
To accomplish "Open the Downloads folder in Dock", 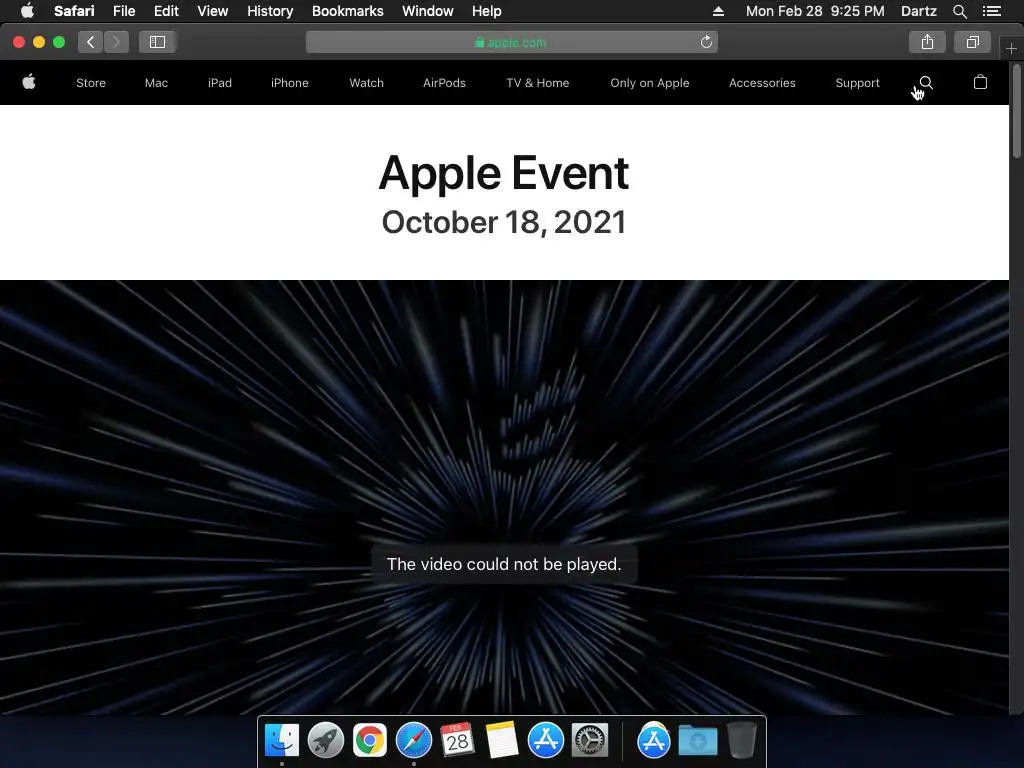I will point(697,741).
